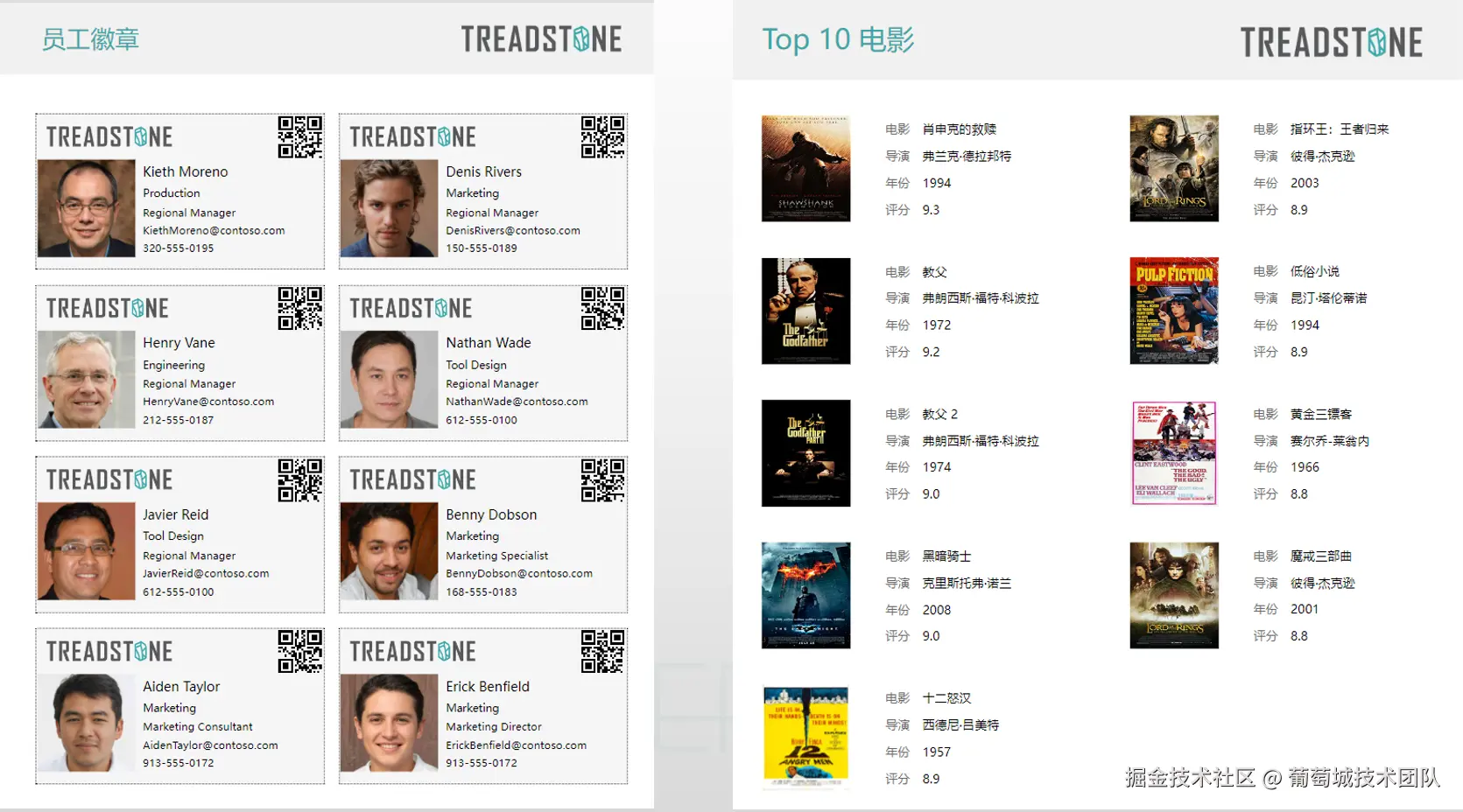Click the year value 1972

pyautogui.click(x=937, y=325)
